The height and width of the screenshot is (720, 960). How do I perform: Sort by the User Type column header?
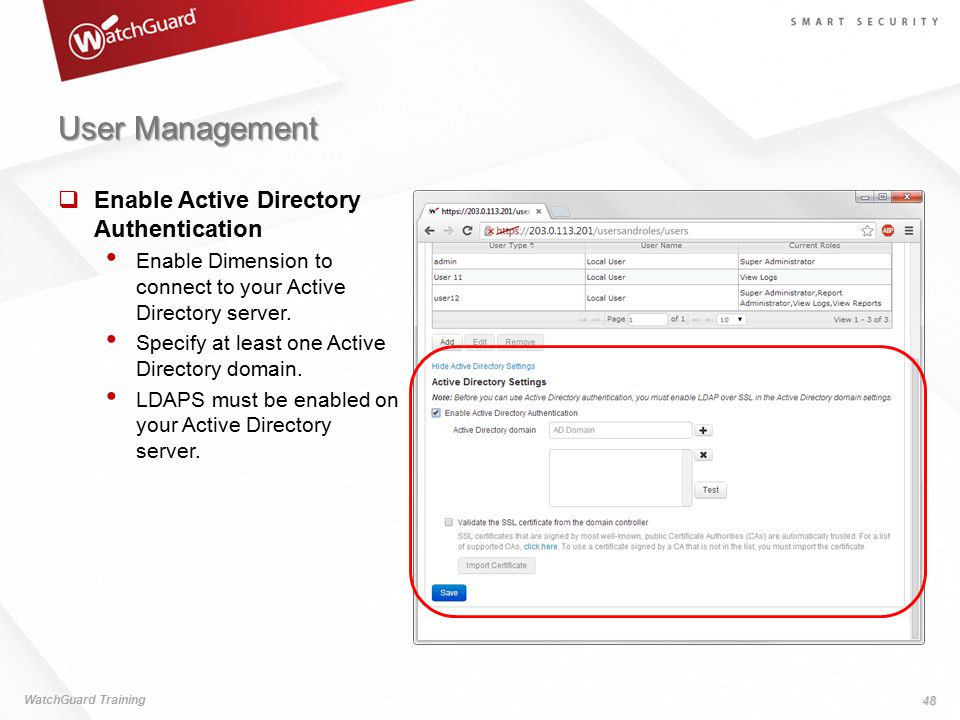point(509,246)
